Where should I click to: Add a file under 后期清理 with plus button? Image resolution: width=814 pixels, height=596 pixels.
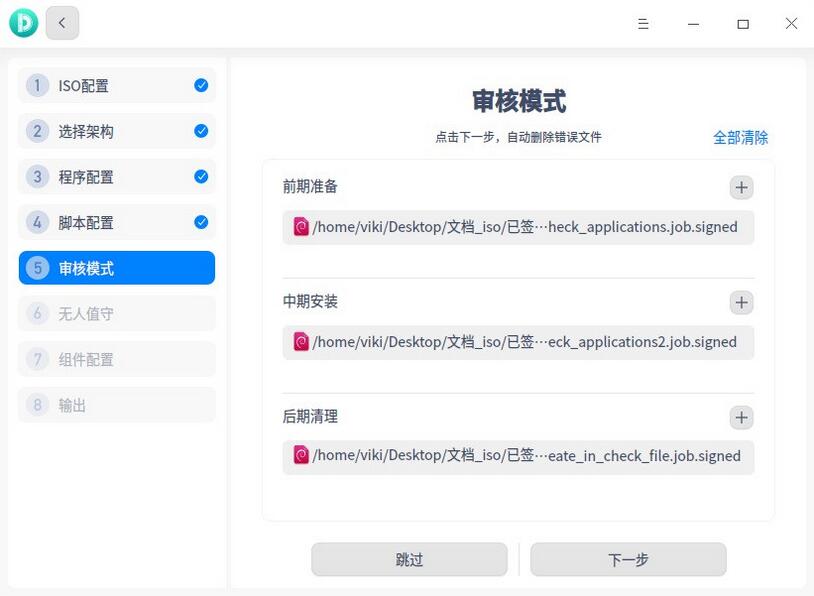(741, 417)
